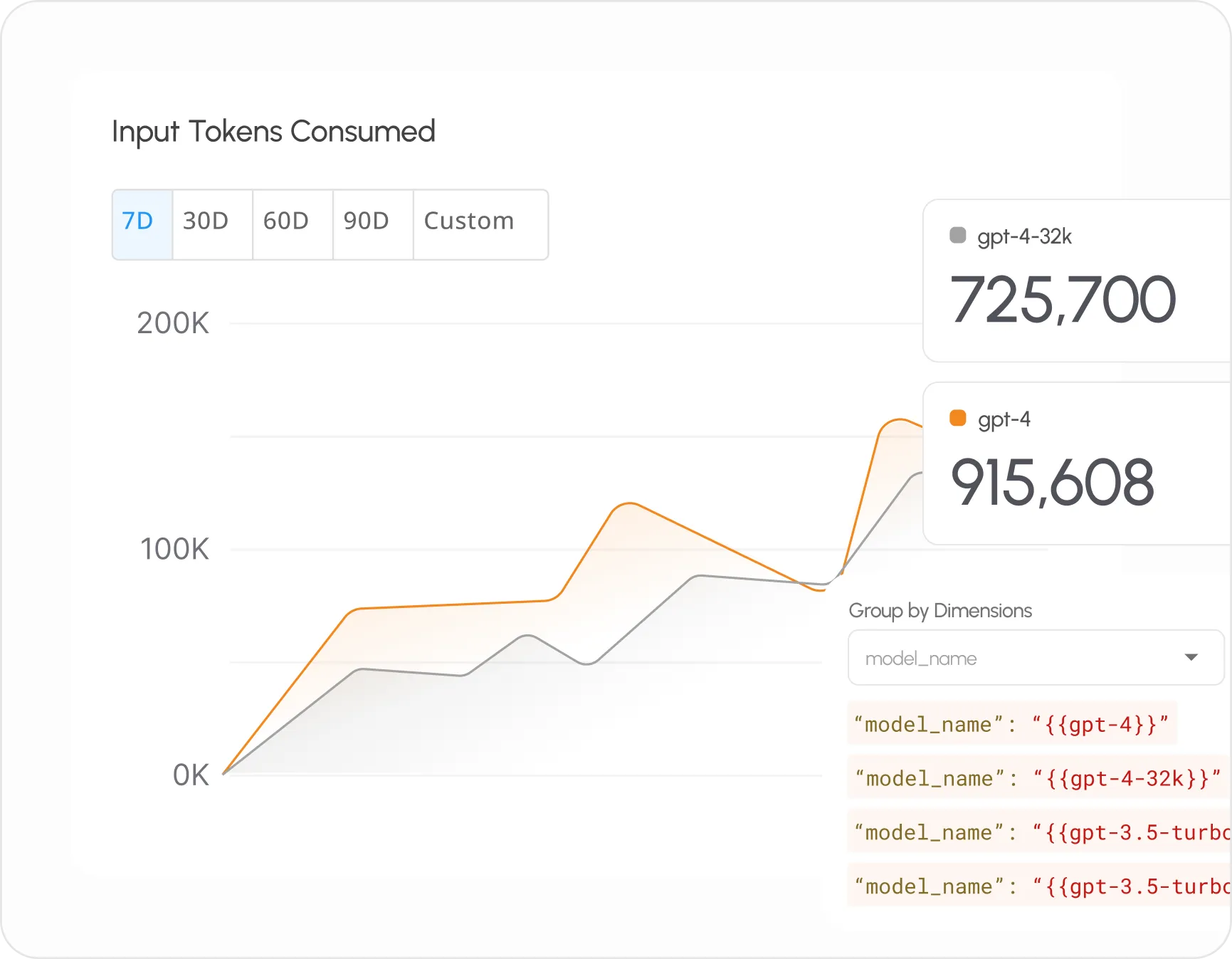Open the model_name dropdown arrow
Viewport: 1232px width, 959px height.
pyautogui.click(x=1192, y=657)
